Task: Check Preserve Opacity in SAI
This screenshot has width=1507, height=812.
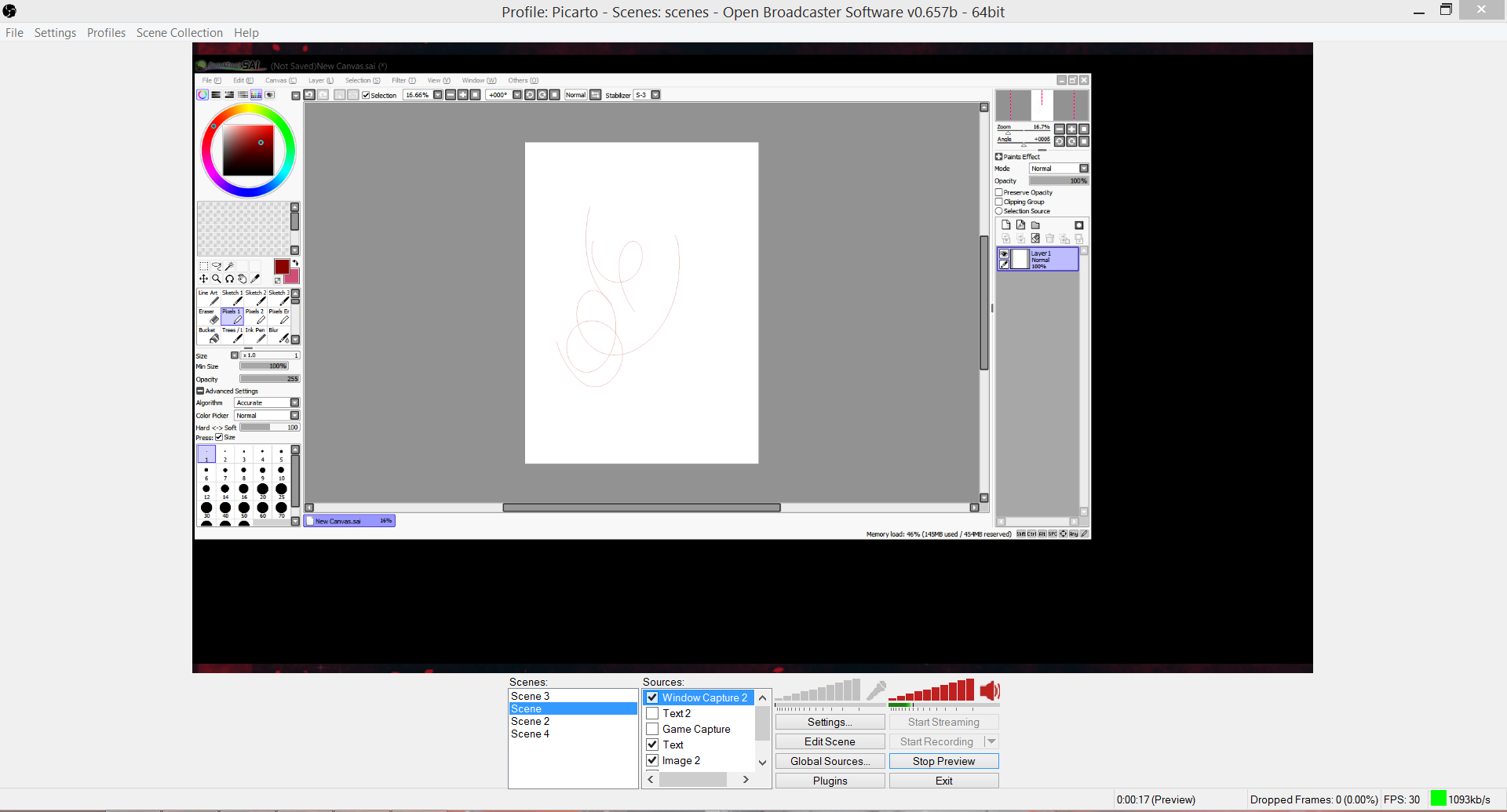Action: pos(999,192)
